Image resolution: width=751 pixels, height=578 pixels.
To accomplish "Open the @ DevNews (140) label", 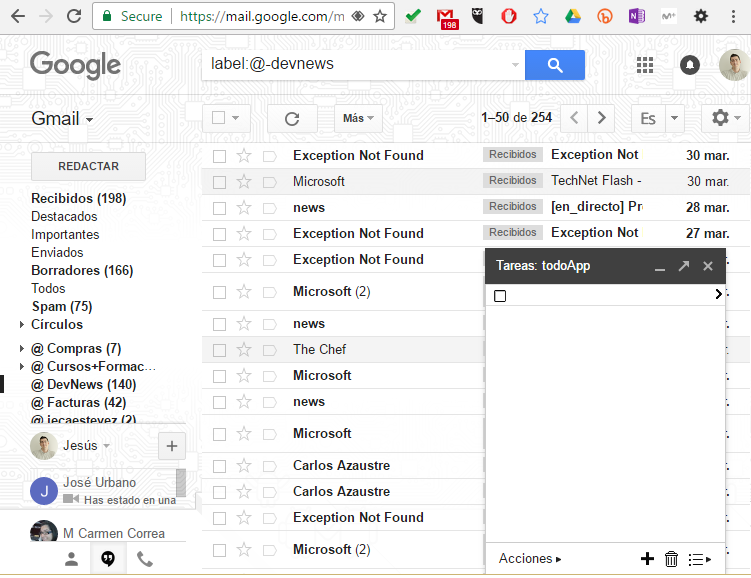I will (83, 385).
